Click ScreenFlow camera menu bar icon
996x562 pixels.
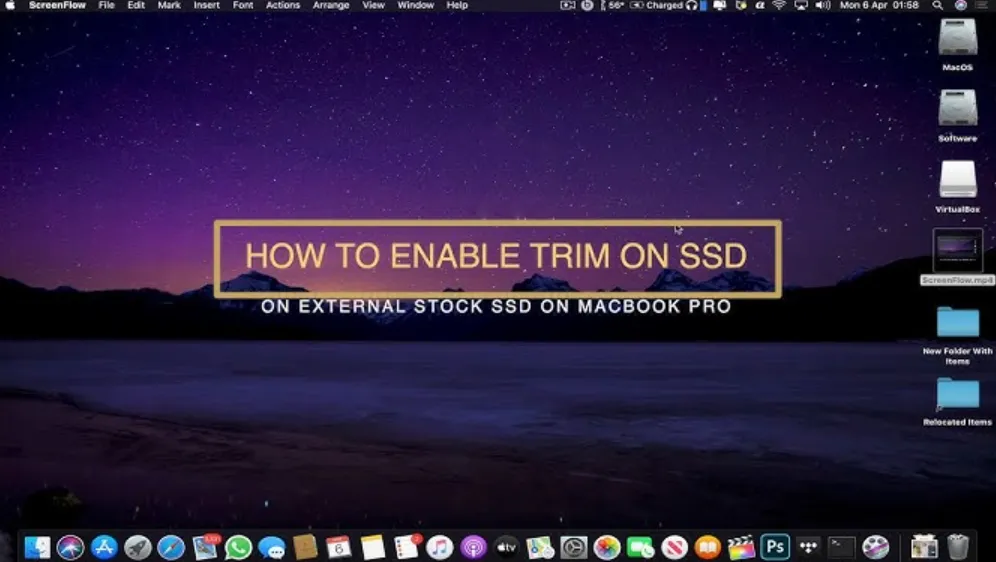pos(567,5)
